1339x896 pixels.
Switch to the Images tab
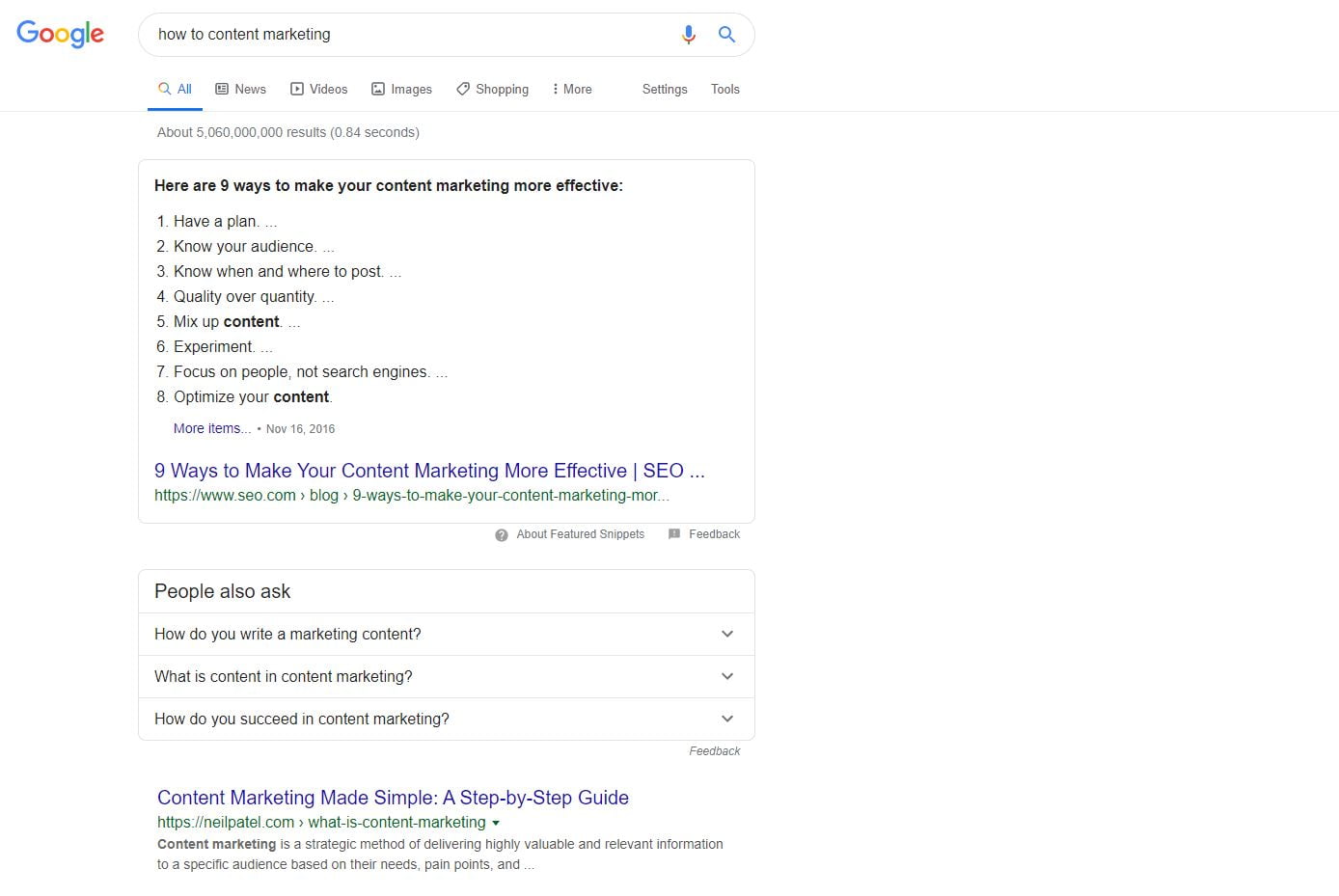coord(401,89)
